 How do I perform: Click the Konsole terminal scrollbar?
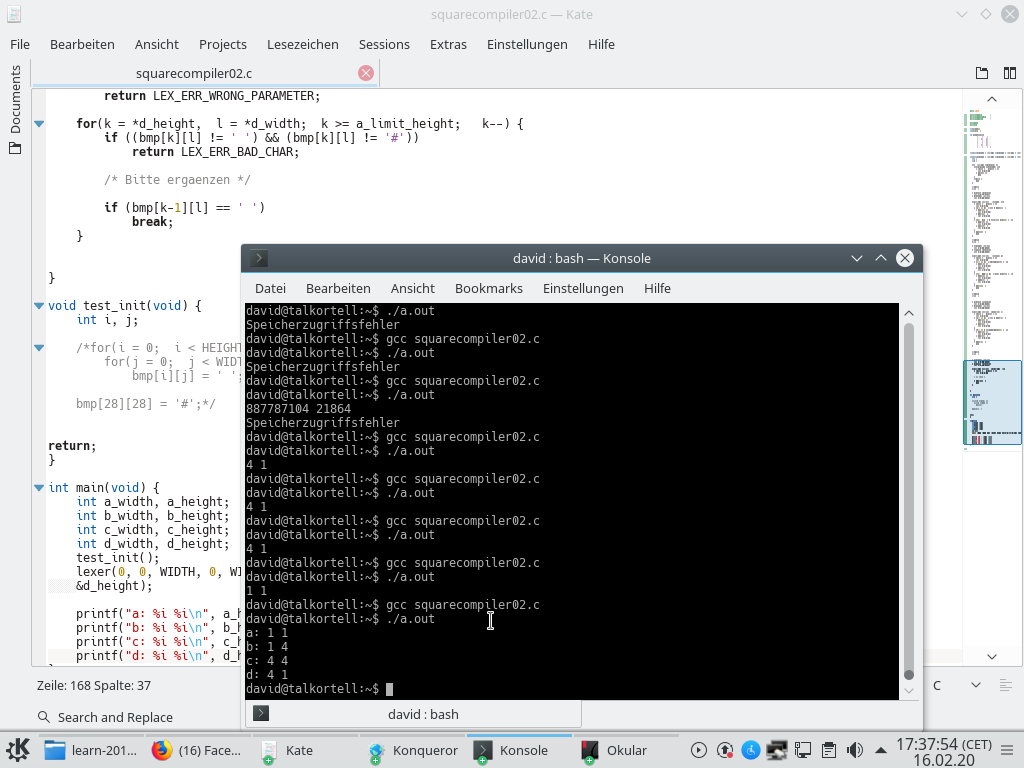tap(909, 500)
